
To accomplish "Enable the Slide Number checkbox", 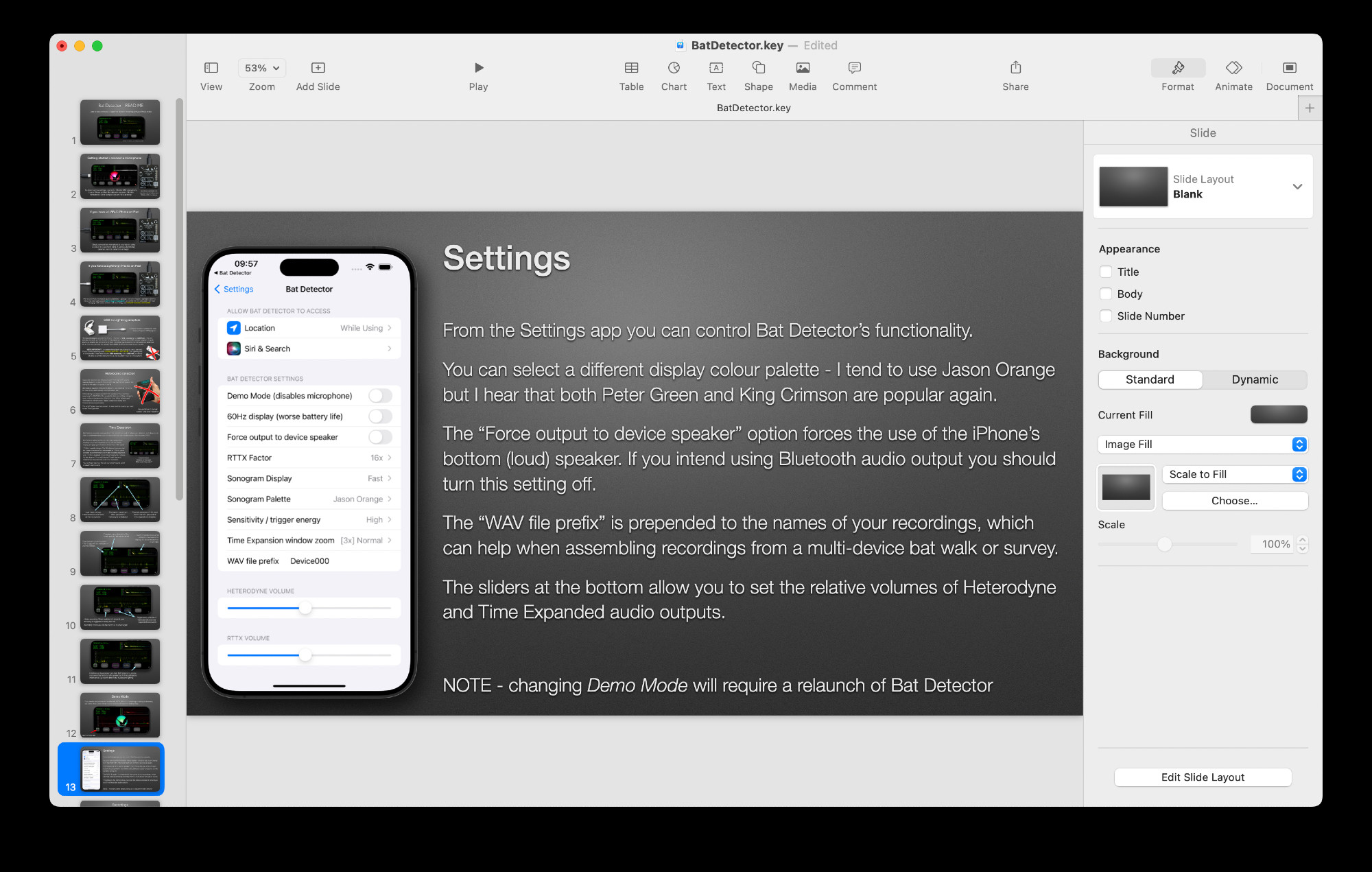I will click(1106, 316).
